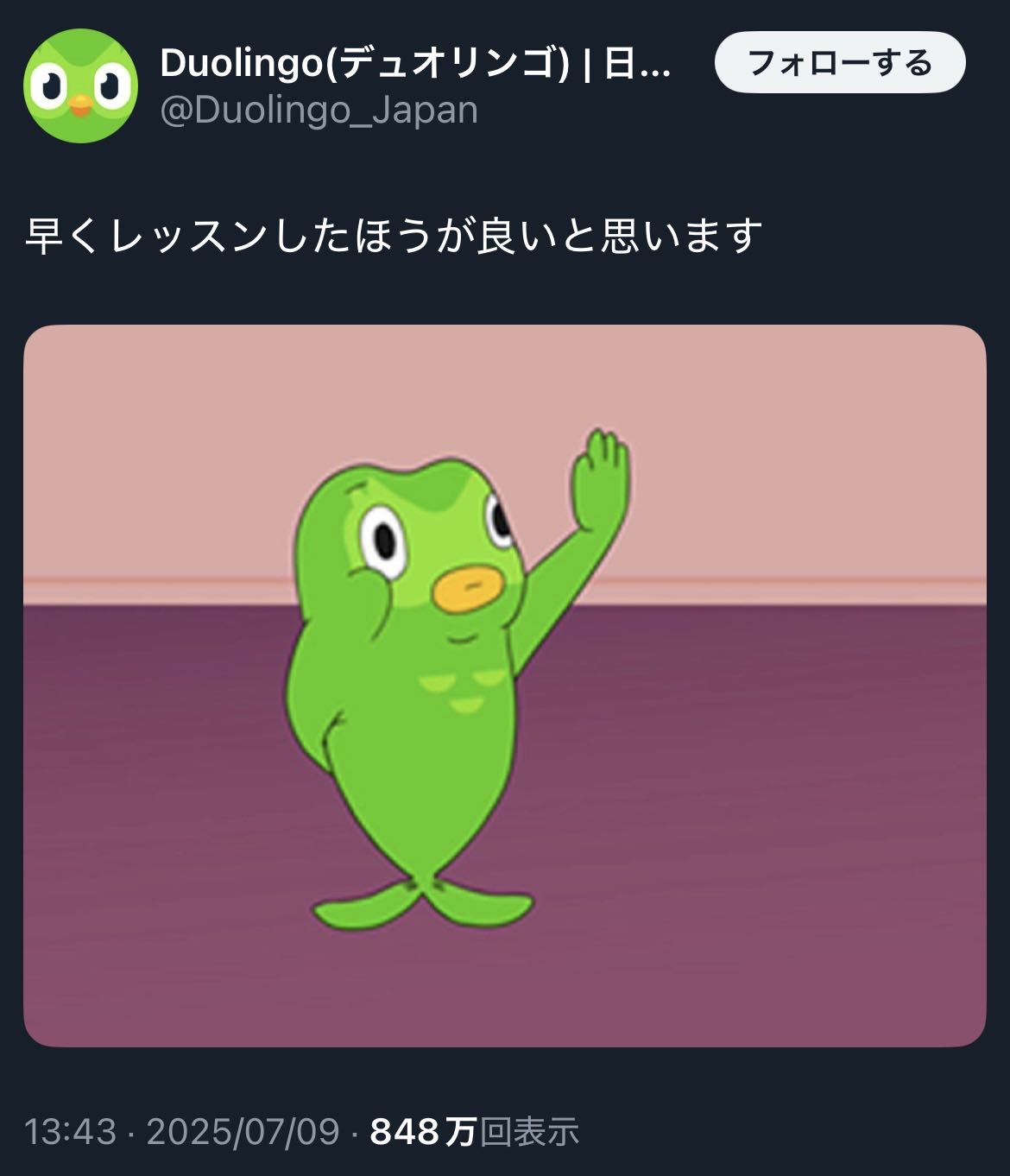Tap the フォローする follow button
1010x1176 pixels.
[x=840, y=62]
